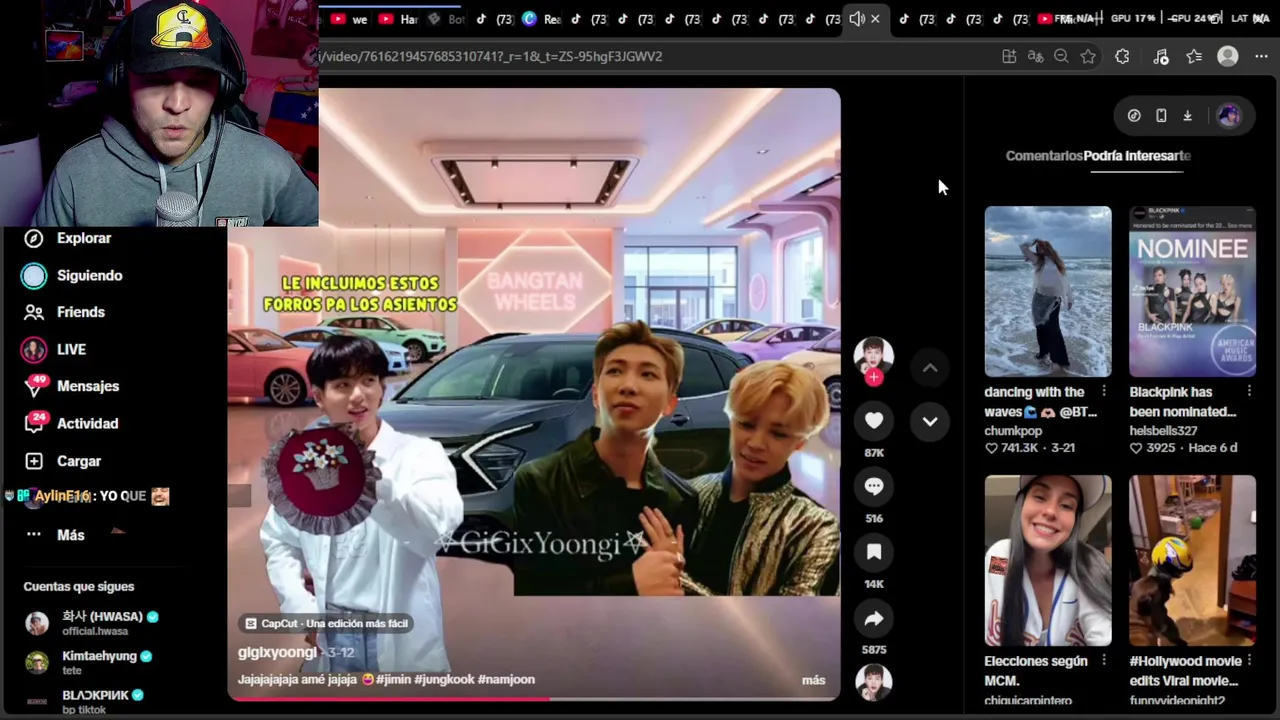Screen dimensions: 1280x720
Task: Mute the playing tab via speaker icon
Action: point(857,19)
